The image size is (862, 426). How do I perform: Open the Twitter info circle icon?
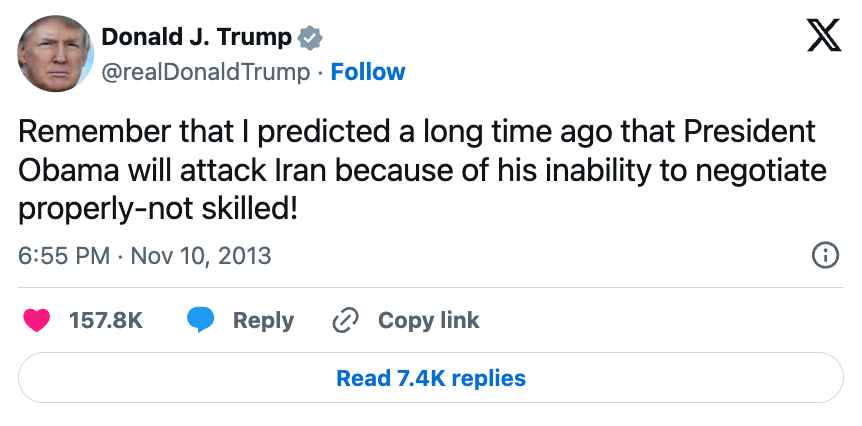[x=824, y=255]
